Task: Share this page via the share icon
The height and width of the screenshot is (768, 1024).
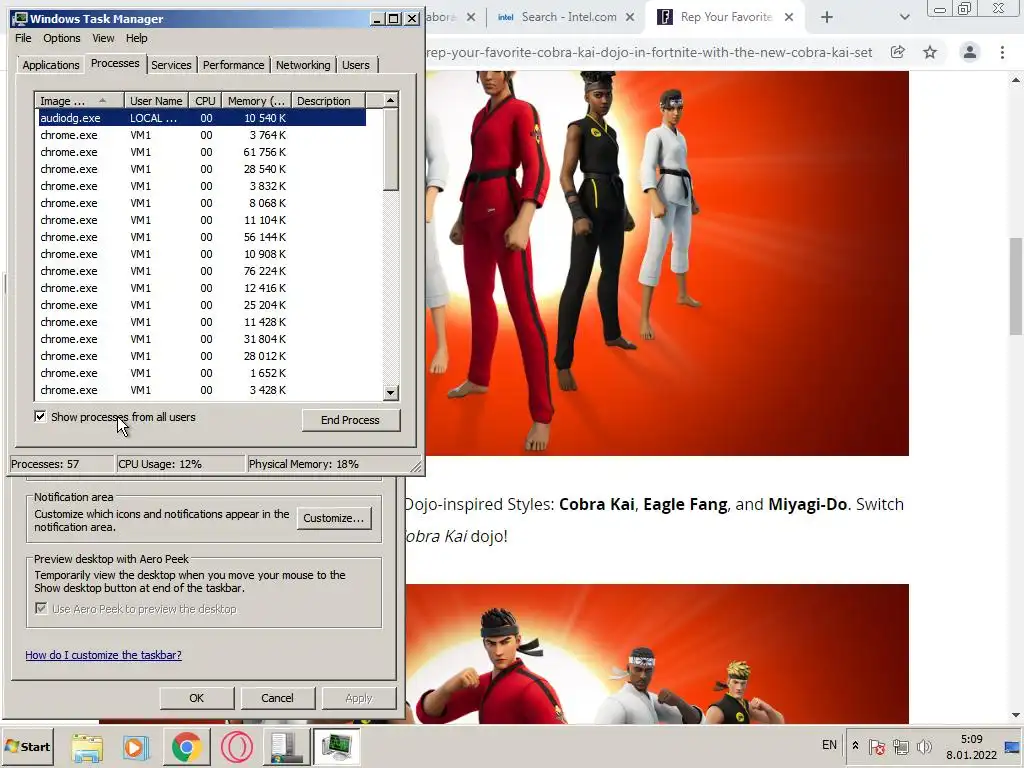Action: tap(897, 52)
